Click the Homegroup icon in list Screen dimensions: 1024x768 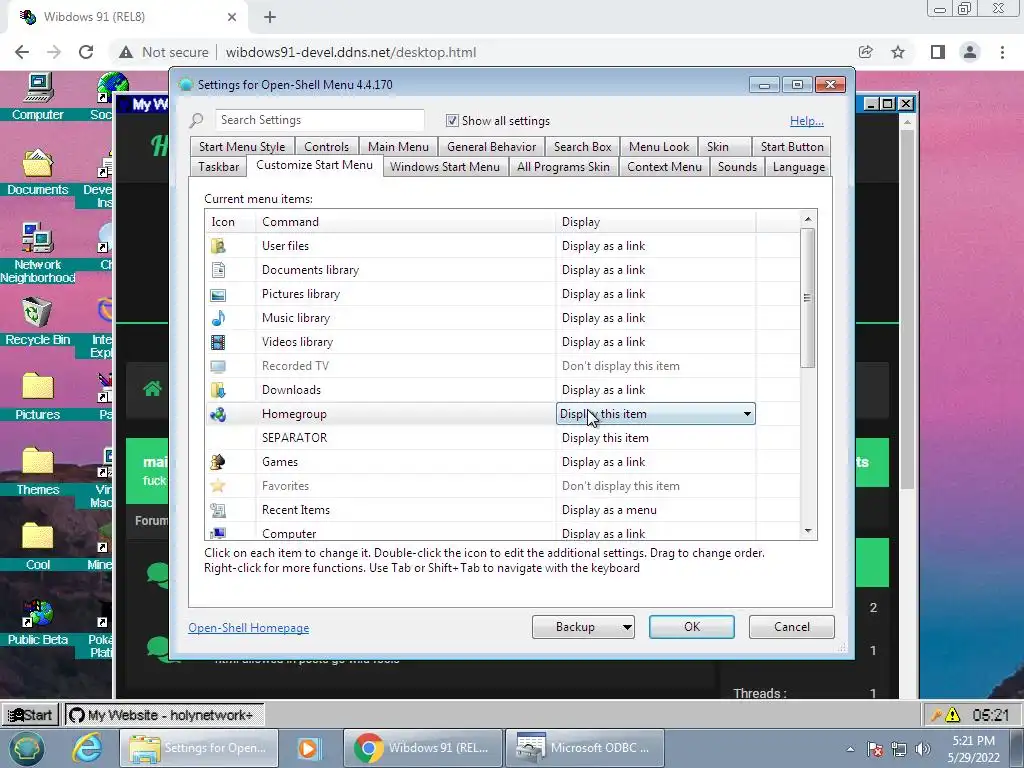[218, 414]
